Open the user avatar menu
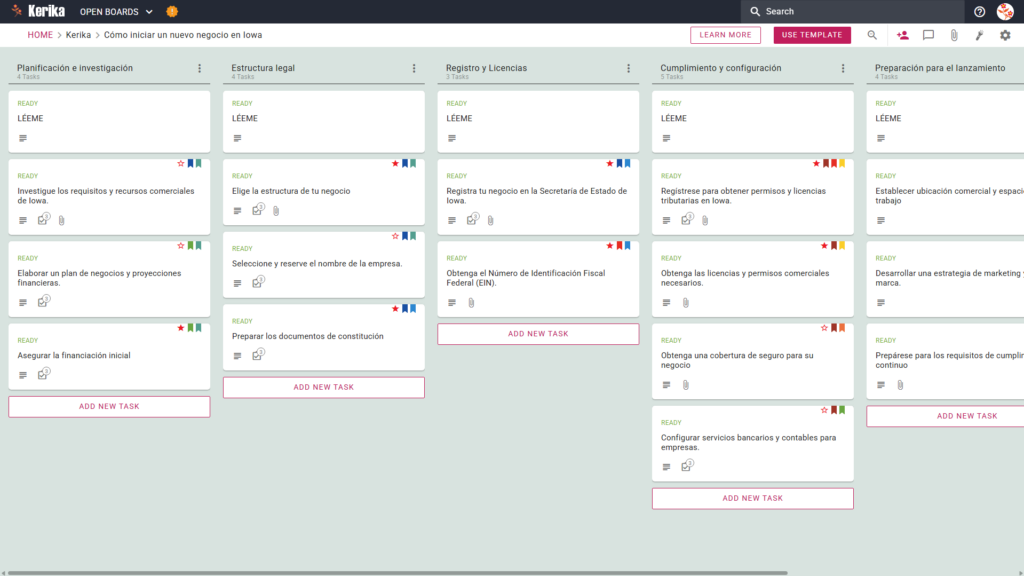Viewport: 1024px width, 576px height. (1005, 11)
